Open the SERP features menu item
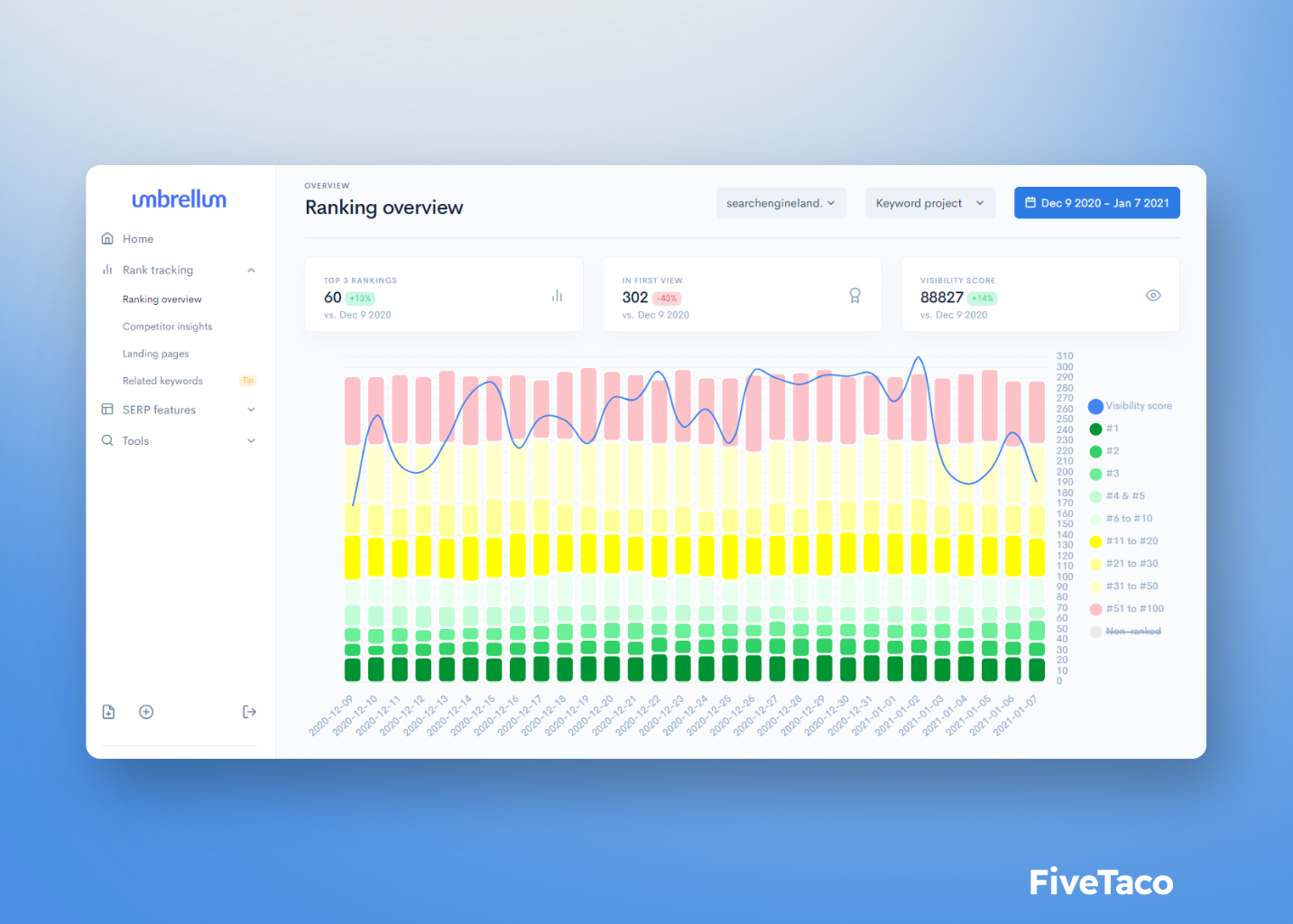The width and height of the screenshot is (1293, 924). [159, 410]
